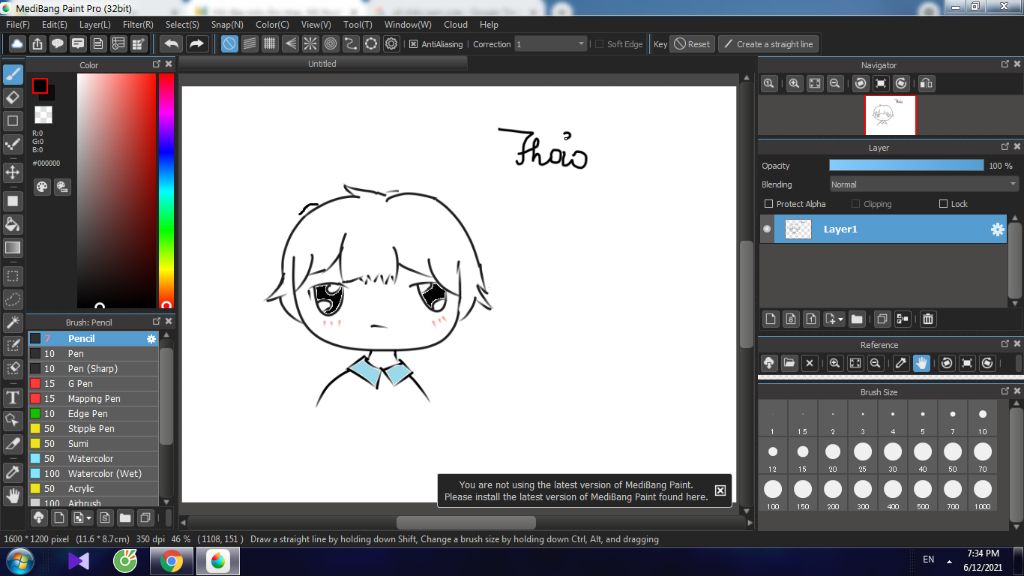This screenshot has height=576, width=1024.
Task: Open image in Reference panel
Action: click(x=789, y=363)
